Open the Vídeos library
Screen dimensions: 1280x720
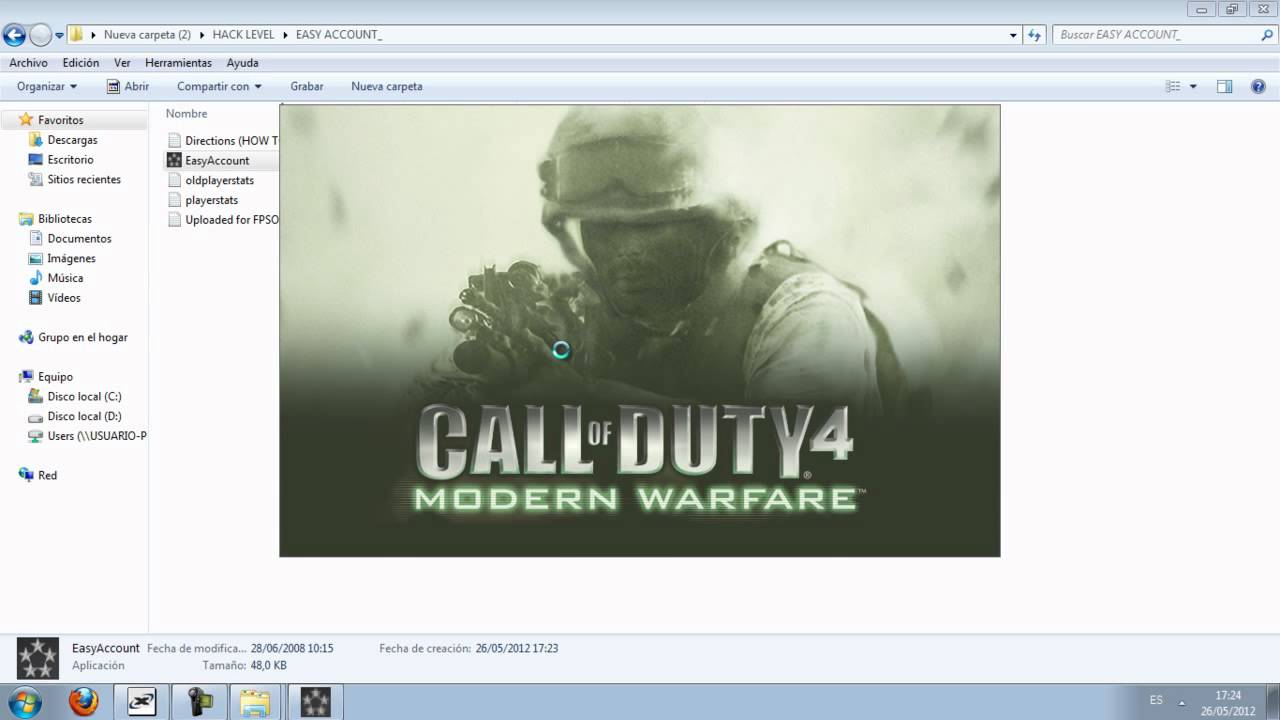[64, 298]
